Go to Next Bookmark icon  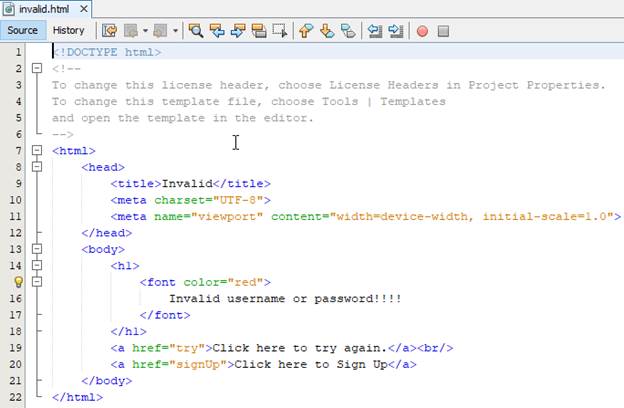(x=327, y=31)
